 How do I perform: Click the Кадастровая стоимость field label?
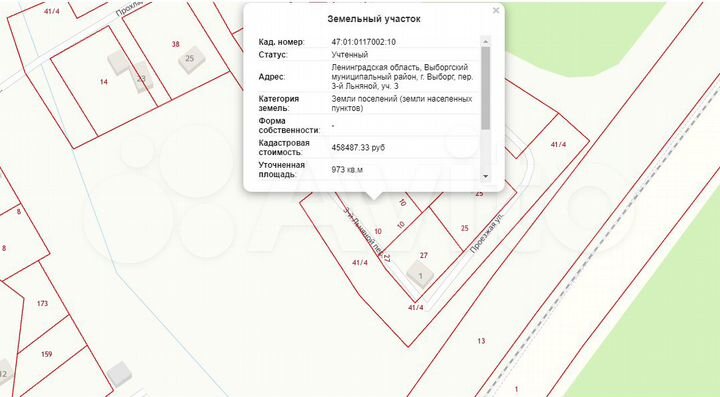284,147
